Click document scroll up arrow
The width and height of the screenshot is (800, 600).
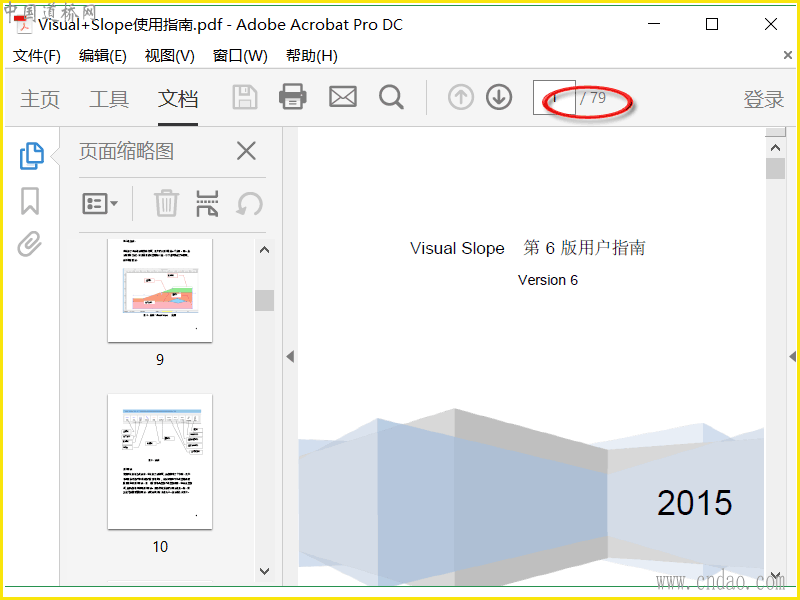point(776,148)
